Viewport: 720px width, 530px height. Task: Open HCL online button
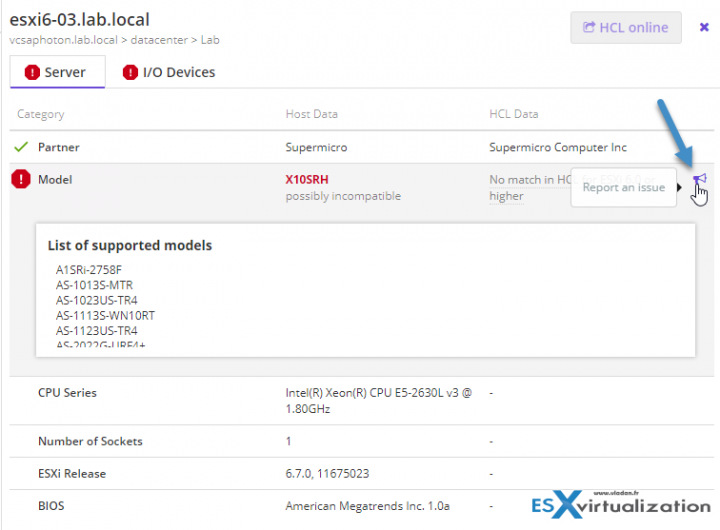[x=625, y=28]
